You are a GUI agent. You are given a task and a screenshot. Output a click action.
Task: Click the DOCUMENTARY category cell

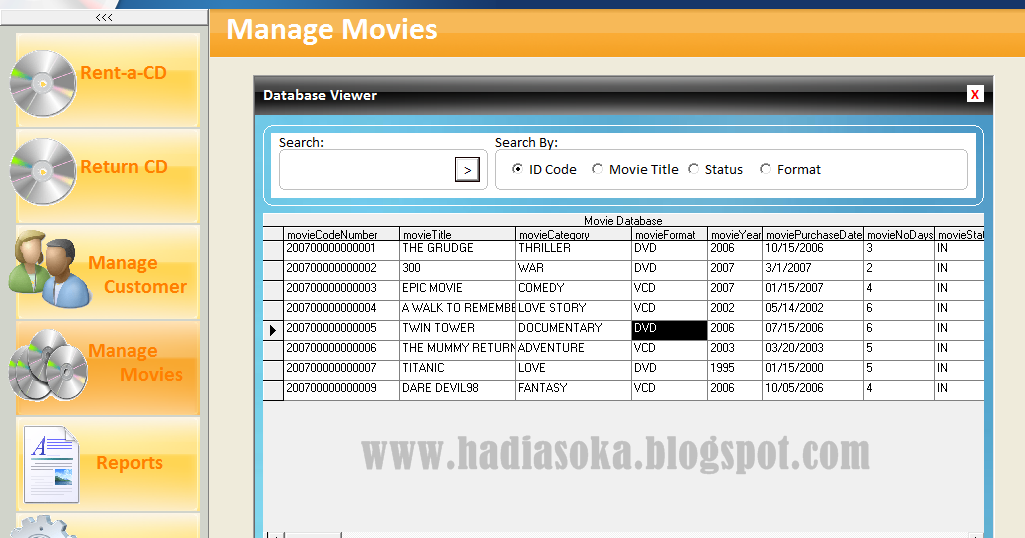tap(573, 330)
